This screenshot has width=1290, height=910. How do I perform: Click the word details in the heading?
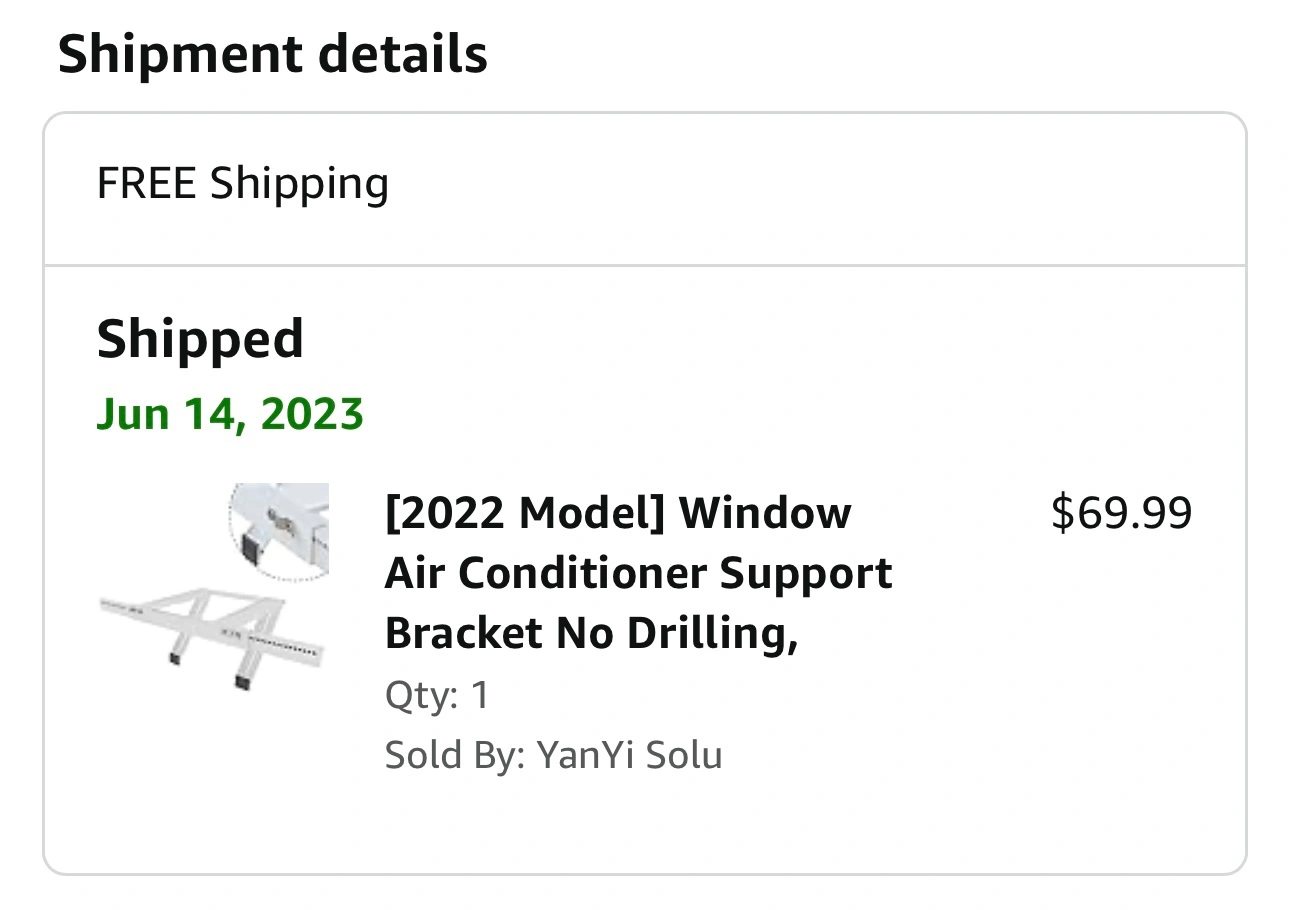click(404, 54)
